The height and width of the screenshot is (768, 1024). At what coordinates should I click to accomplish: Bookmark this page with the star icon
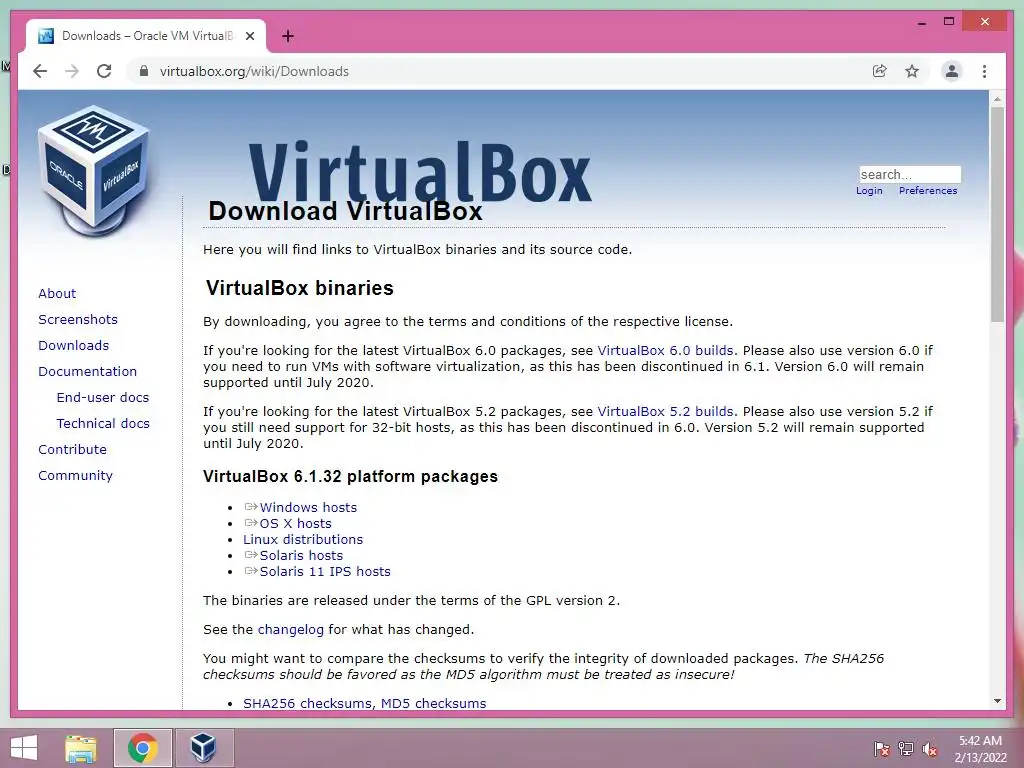(912, 71)
